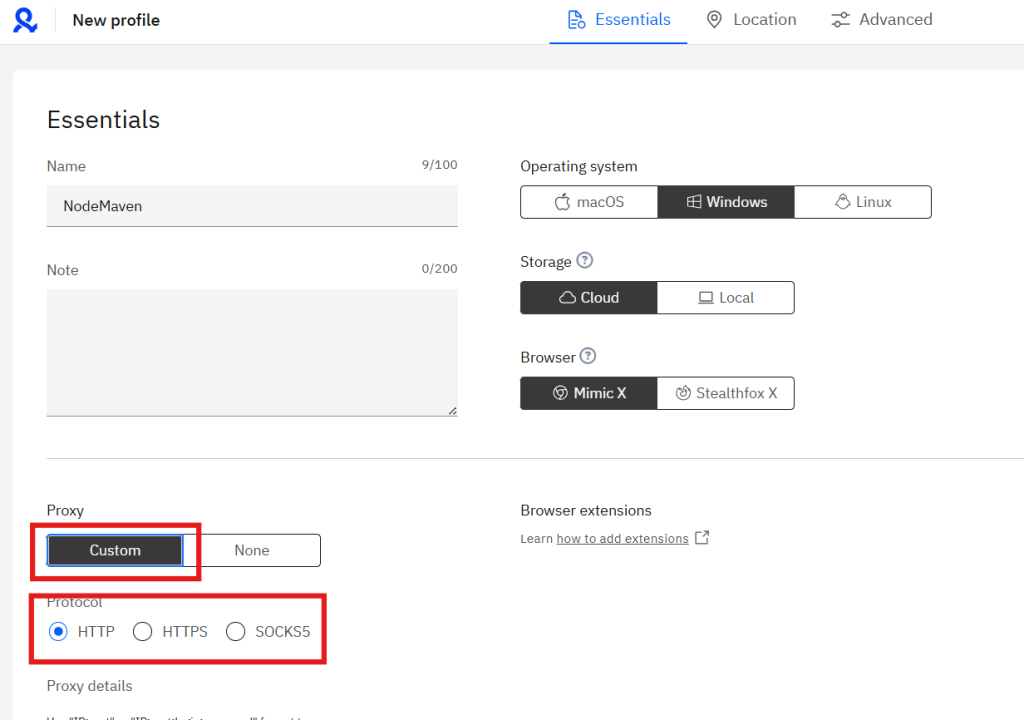This screenshot has height=720, width=1024.
Task: Select macOS as operating system
Action: [589, 202]
